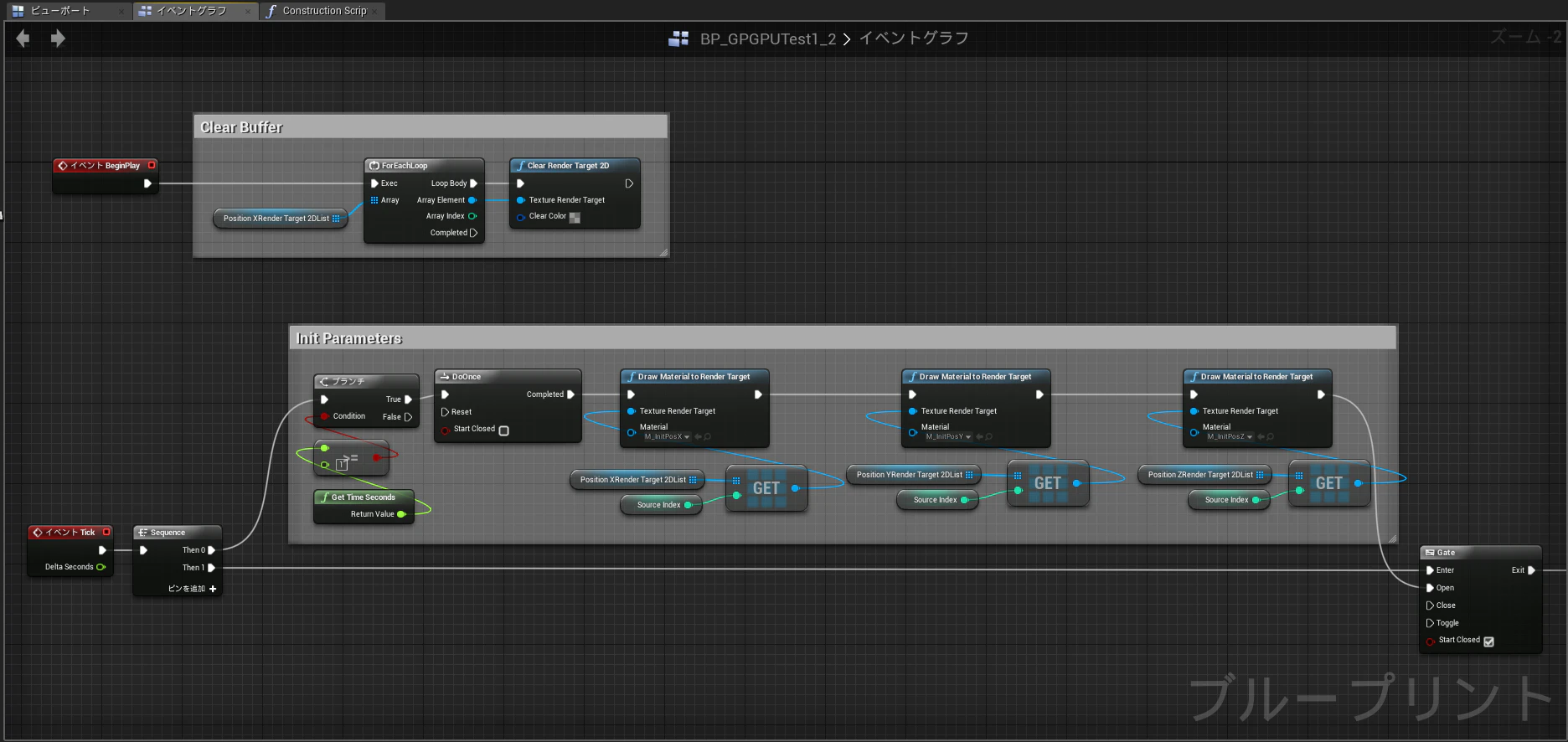Click the Exit pin on the Gate node
Screen dimensions: 1568x742
pyautogui.click(x=1531, y=570)
